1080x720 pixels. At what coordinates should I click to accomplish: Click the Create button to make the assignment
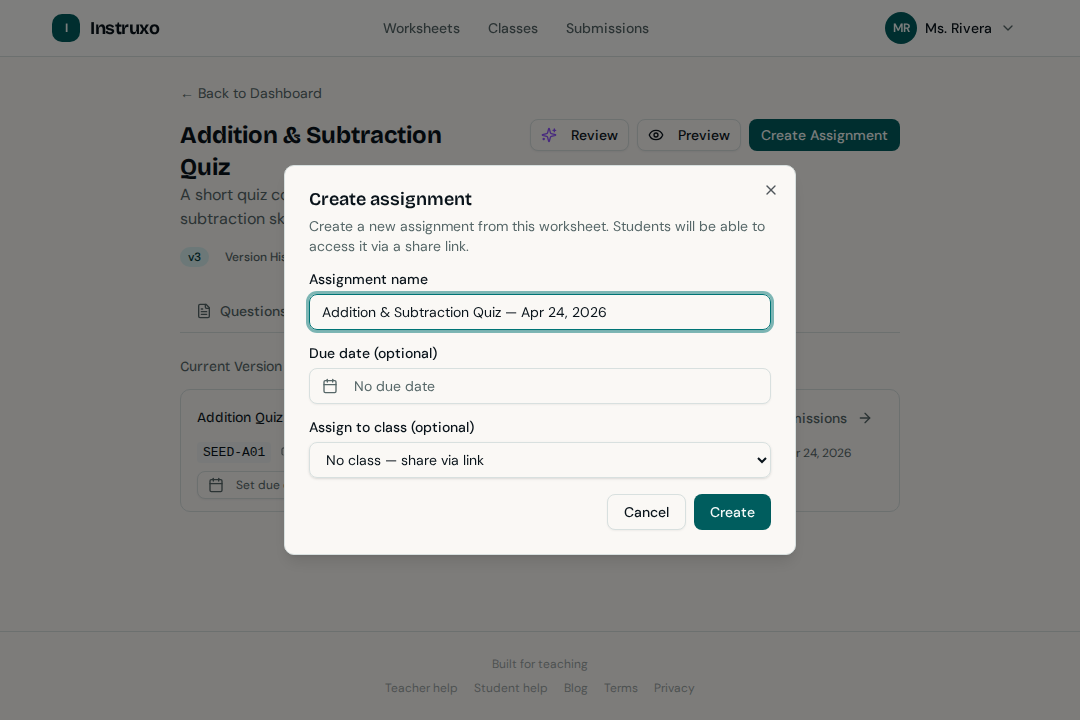point(732,512)
